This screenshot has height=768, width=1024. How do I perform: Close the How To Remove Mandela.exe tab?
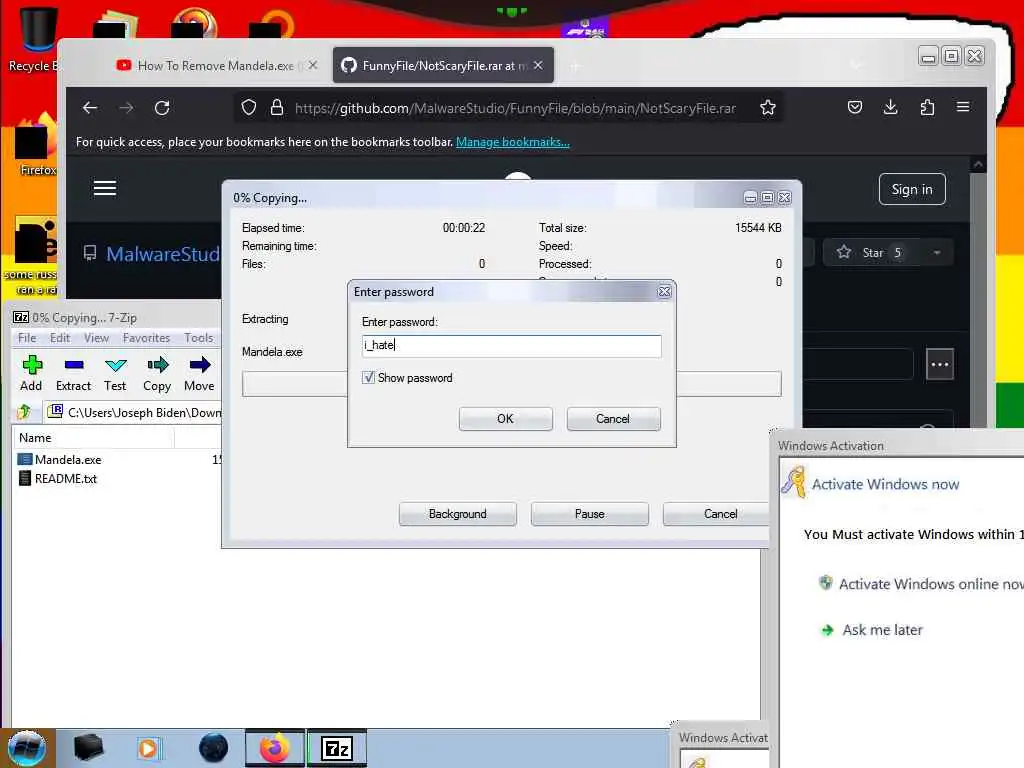point(313,65)
